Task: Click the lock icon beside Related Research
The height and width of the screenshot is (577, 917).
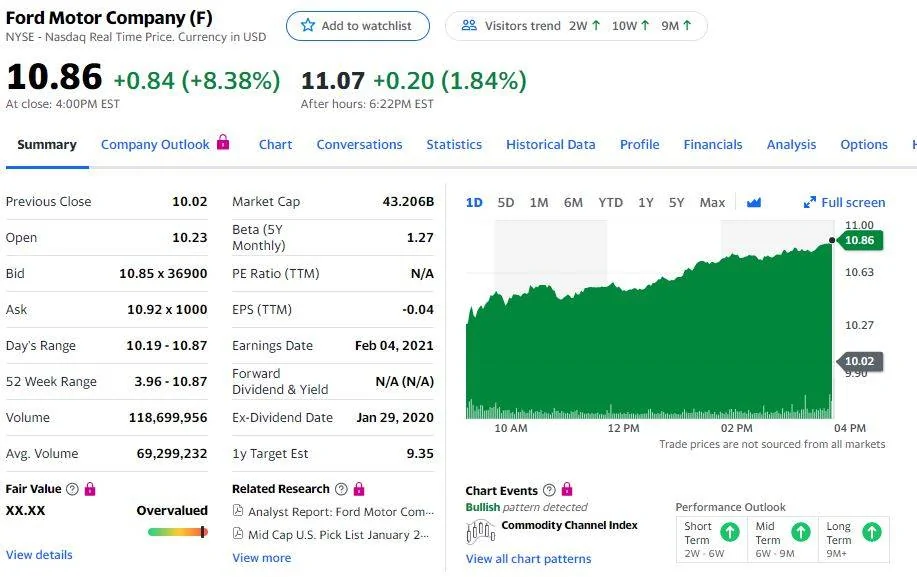Action: point(359,489)
